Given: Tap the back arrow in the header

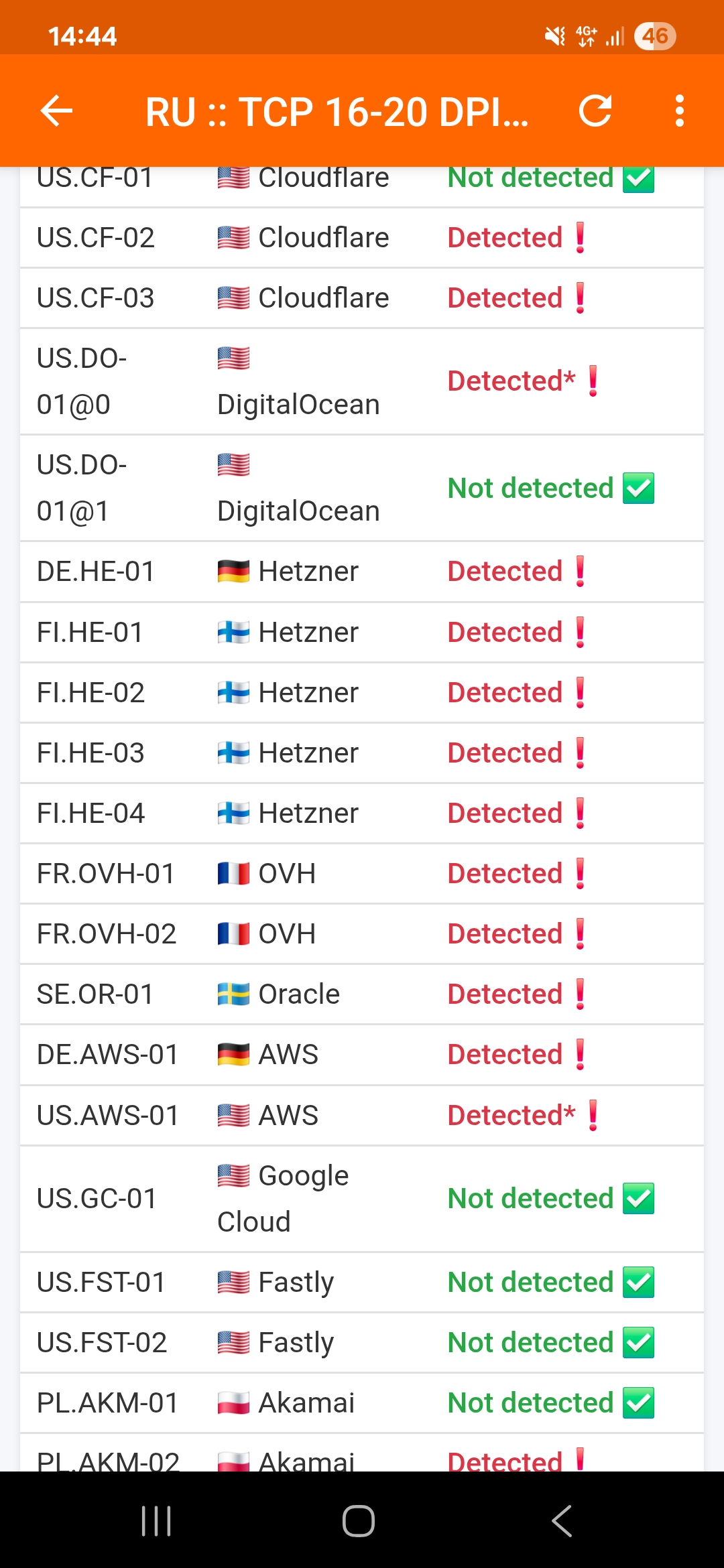Looking at the screenshot, I should coord(56,111).
